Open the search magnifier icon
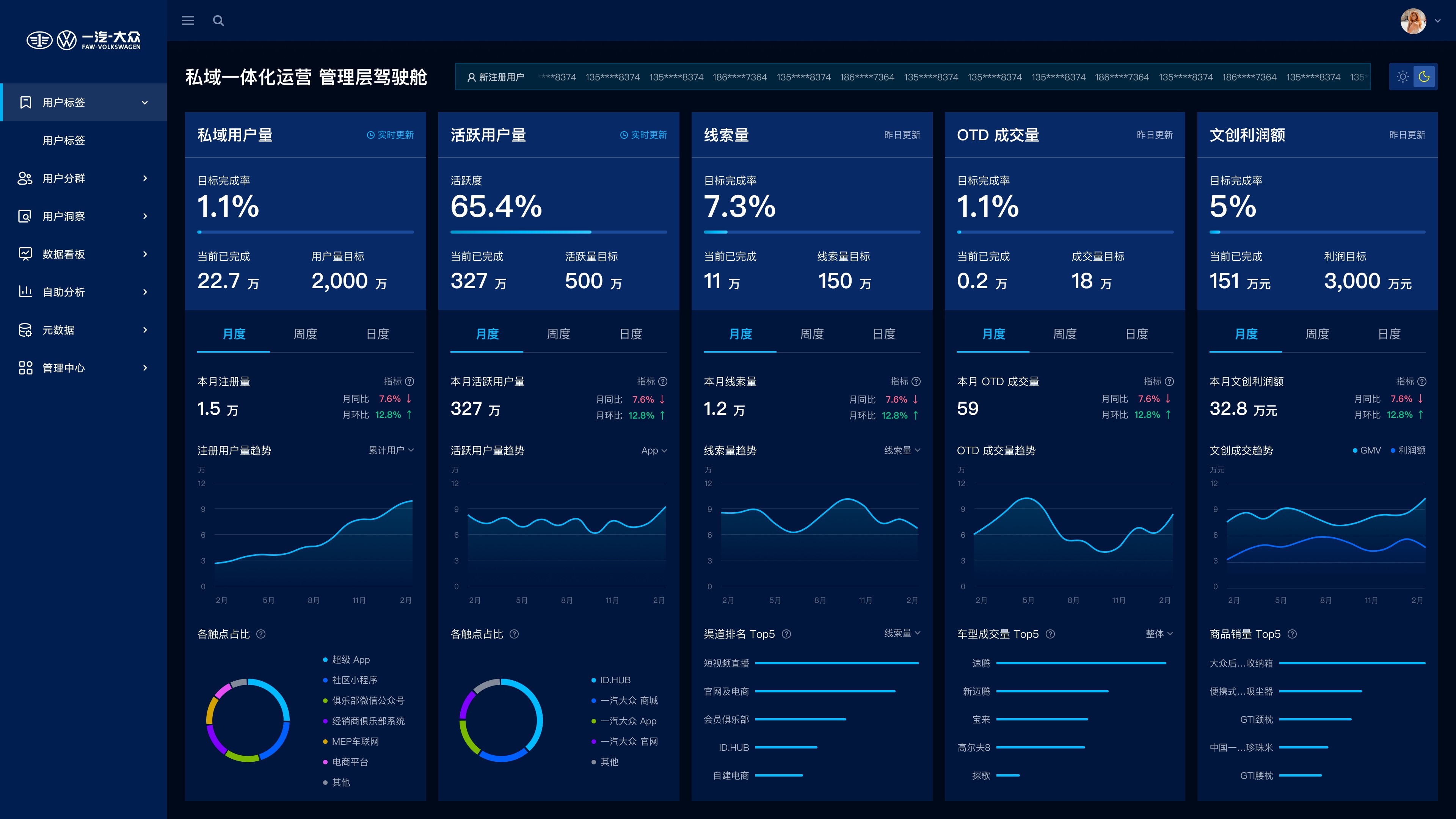The width and height of the screenshot is (1456, 819). (x=218, y=21)
